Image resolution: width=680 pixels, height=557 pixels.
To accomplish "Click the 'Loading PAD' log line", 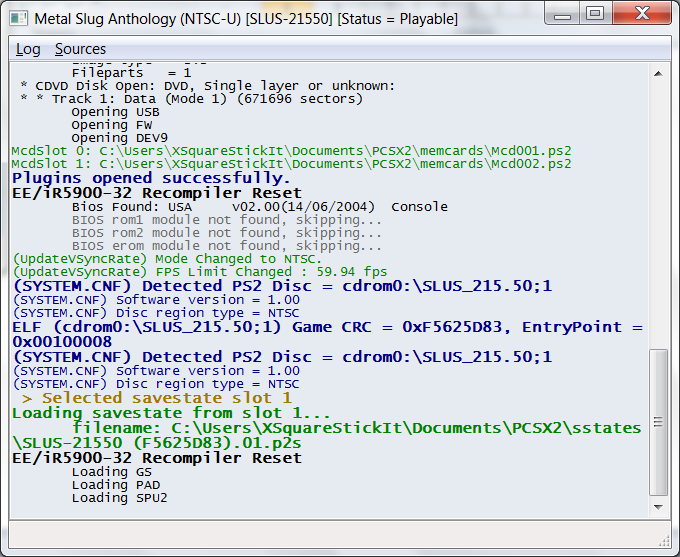I will pos(116,485).
